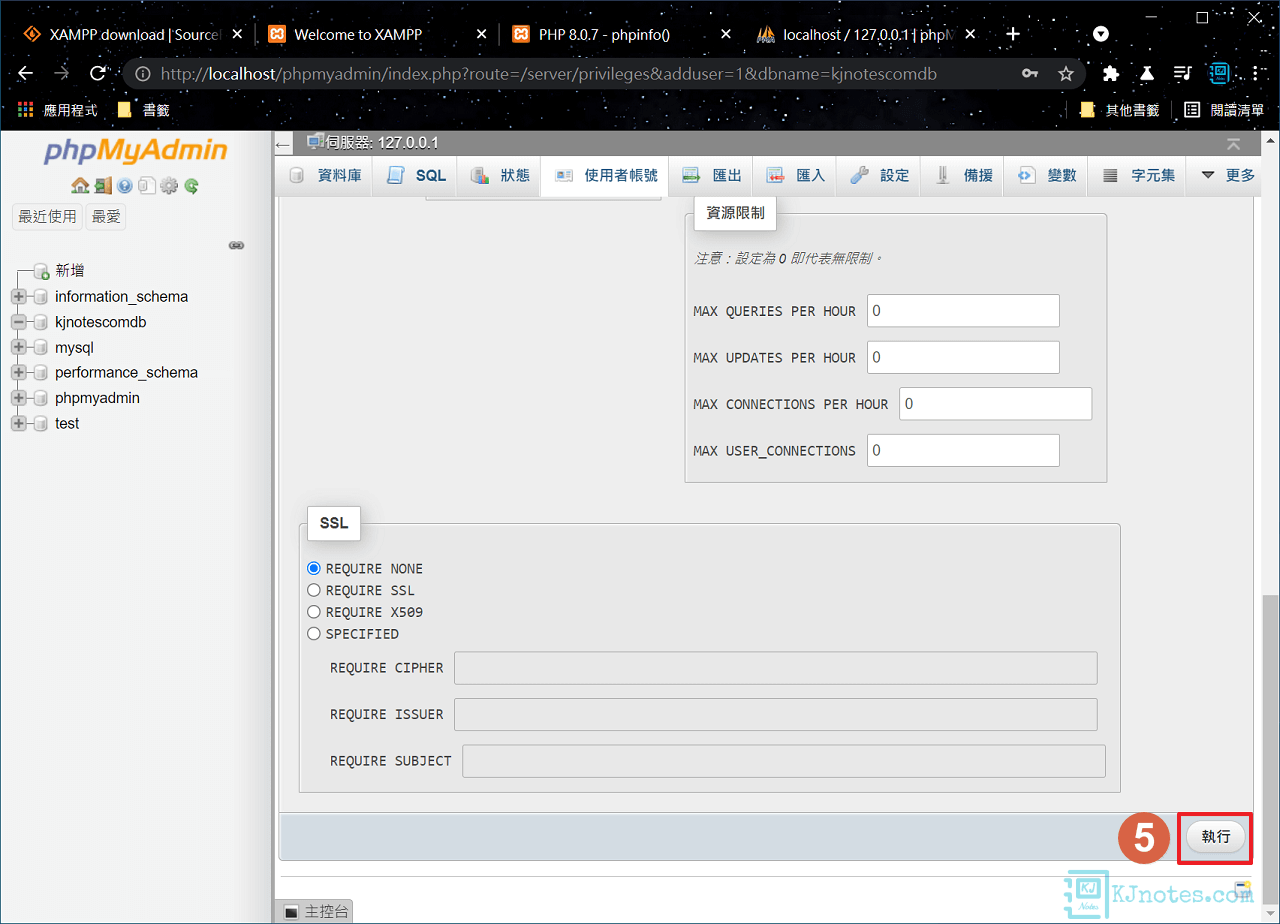Click the saved password key icon
The image size is (1280, 924).
tap(1030, 74)
